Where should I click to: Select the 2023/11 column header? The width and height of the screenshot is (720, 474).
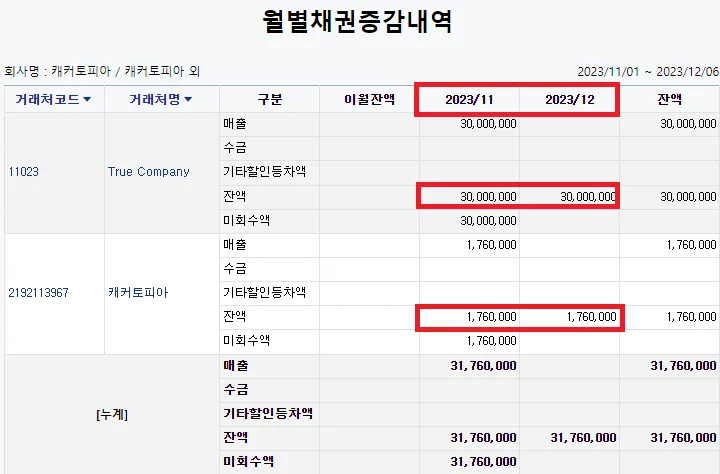point(469,100)
